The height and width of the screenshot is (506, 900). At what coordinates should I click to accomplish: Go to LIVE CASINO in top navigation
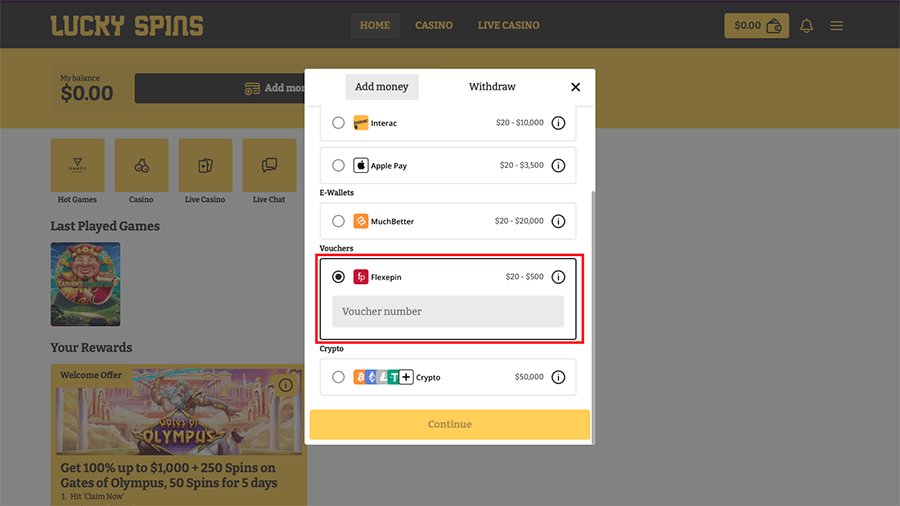[x=508, y=25]
